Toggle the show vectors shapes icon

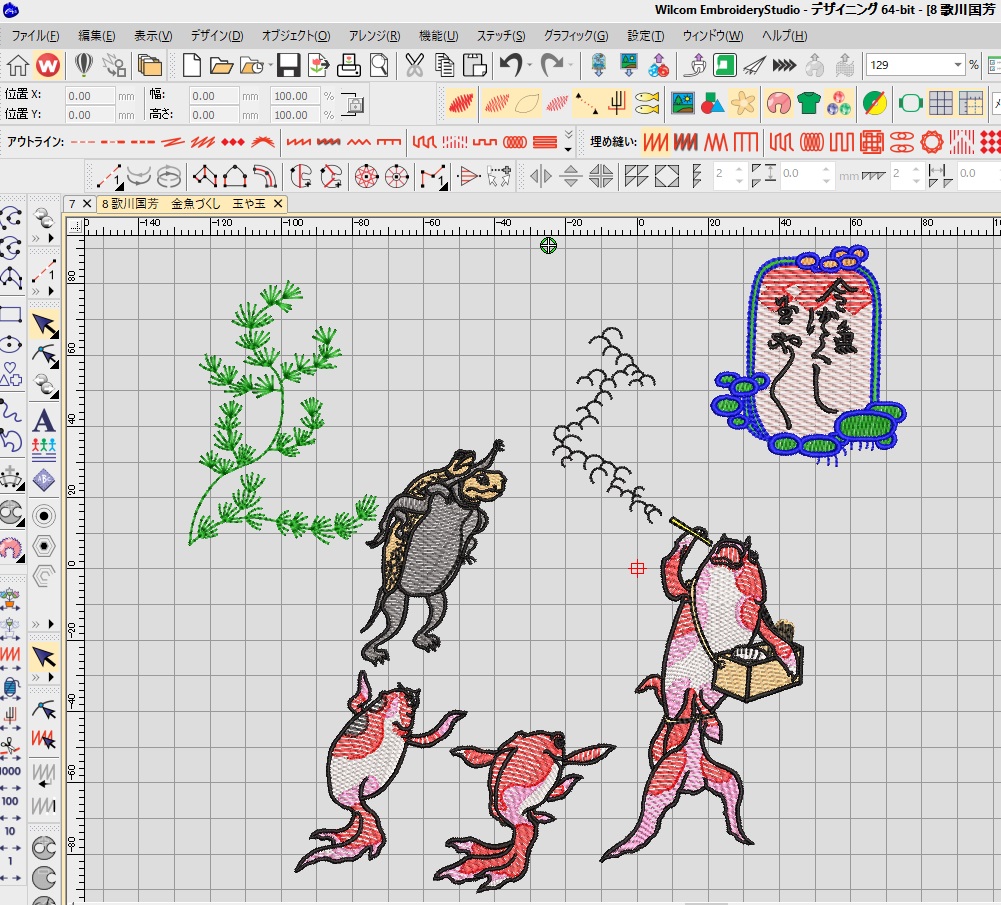pyautogui.click(x=712, y=103)
